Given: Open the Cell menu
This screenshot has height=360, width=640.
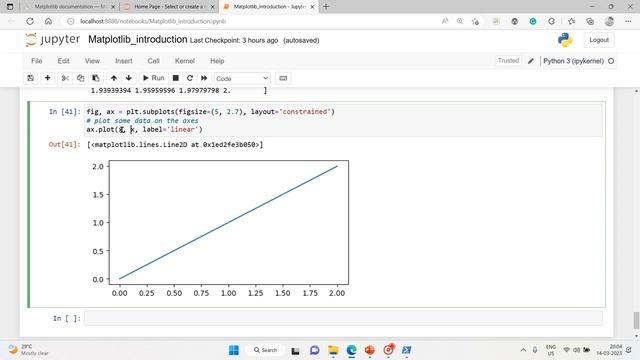Looking at the screenshot, I should (x=153, y=61).
